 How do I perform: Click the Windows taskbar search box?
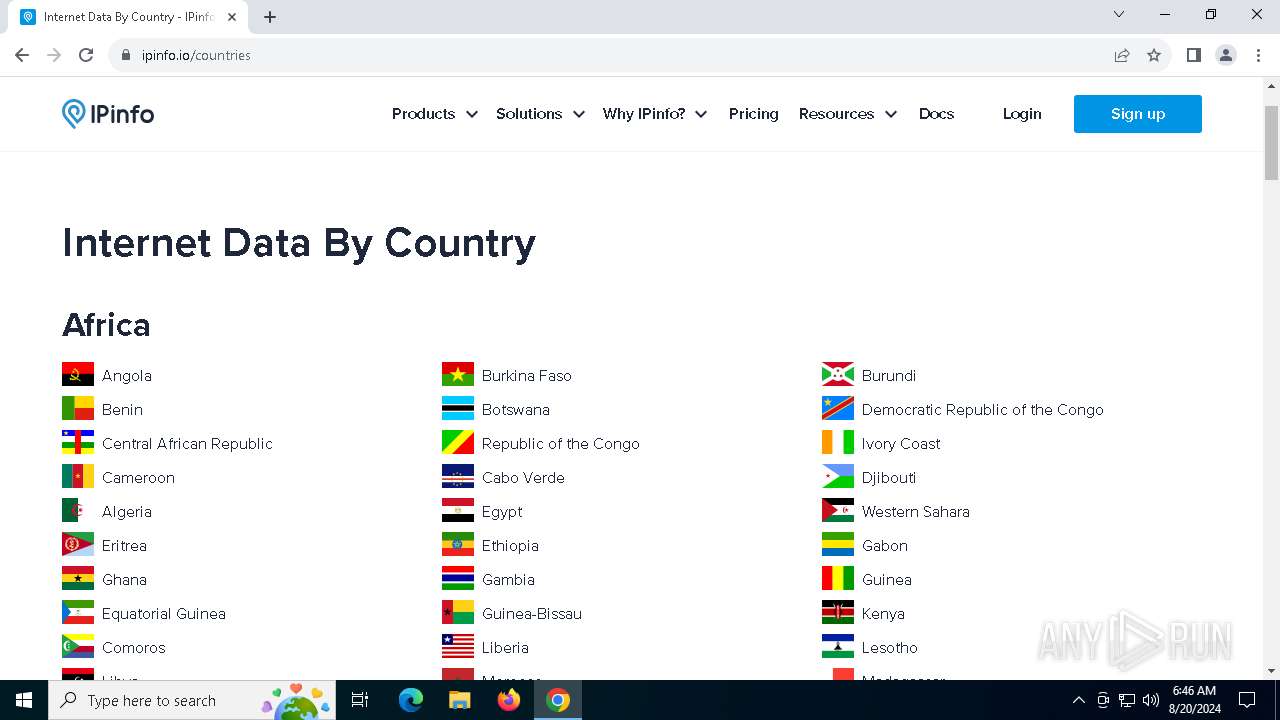(x=190, y=700)
